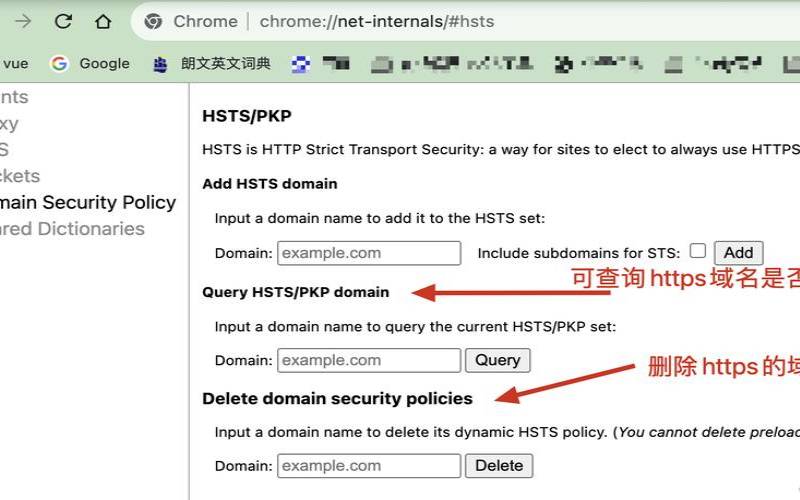This screenshot has height=500, width=800.
Task: Click the Chrome logo in the address bar
Action: [x=153, y=21]
